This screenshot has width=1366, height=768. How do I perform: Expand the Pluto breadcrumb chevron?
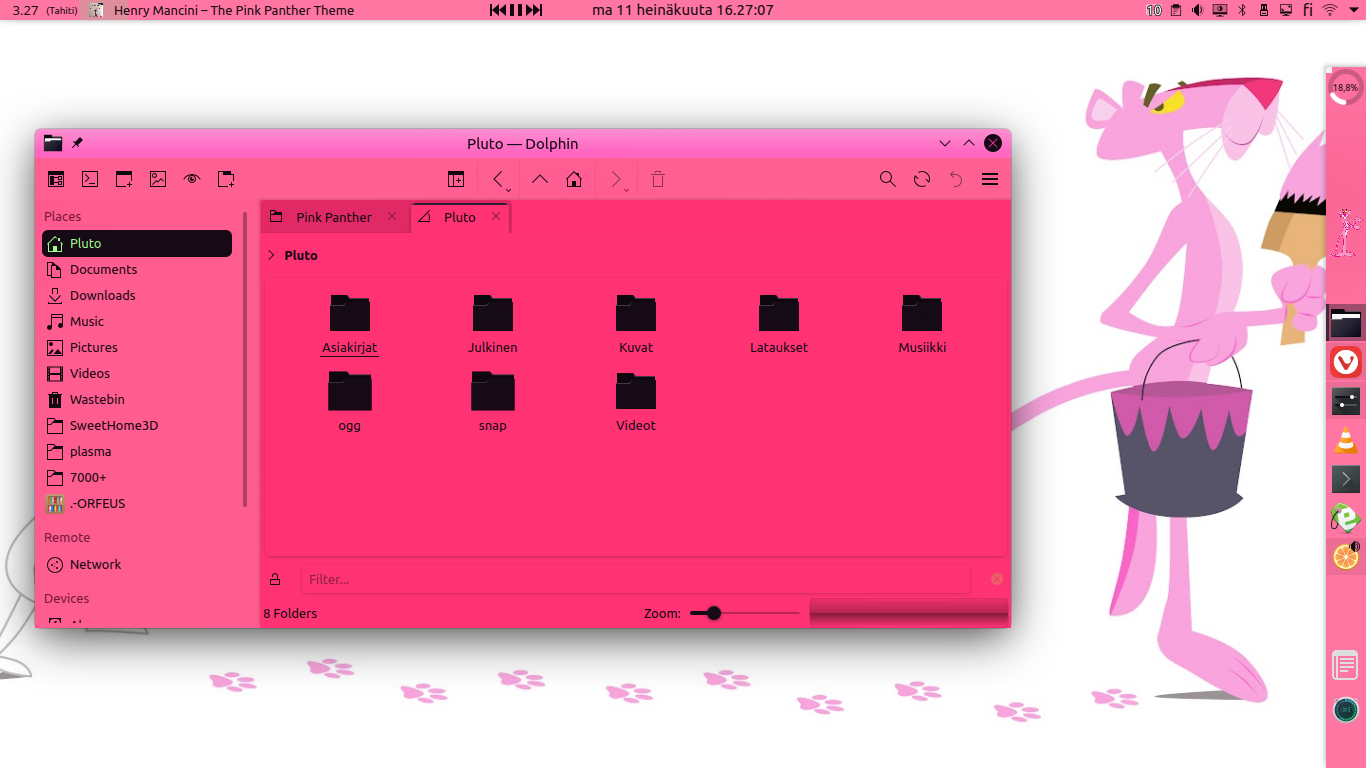point(271,255)
